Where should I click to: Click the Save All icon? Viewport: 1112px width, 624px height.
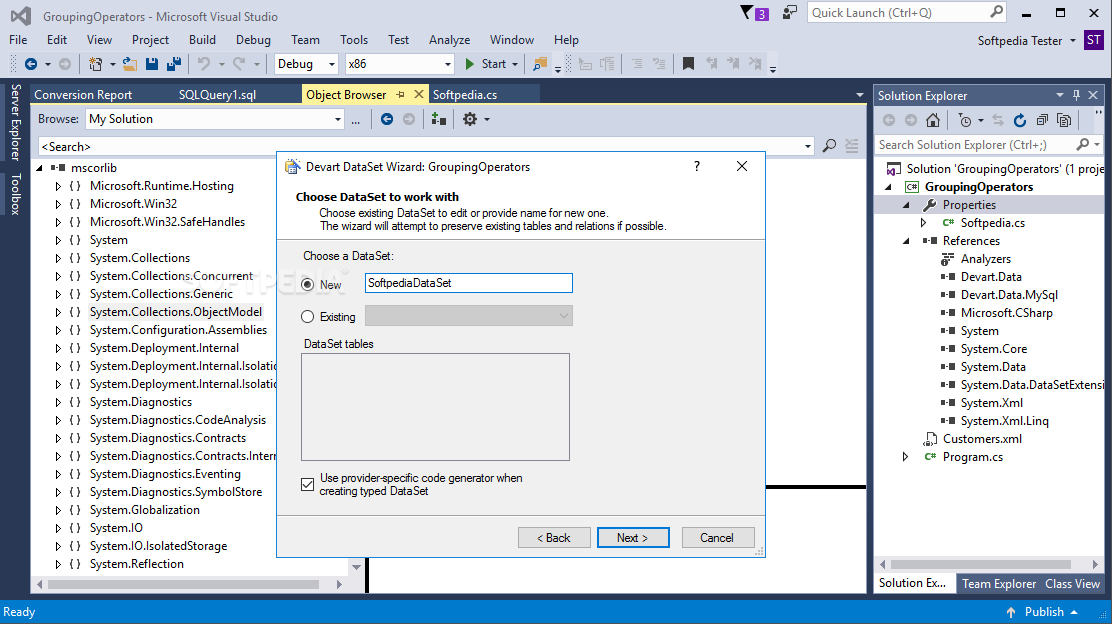[x=174, y=64]
